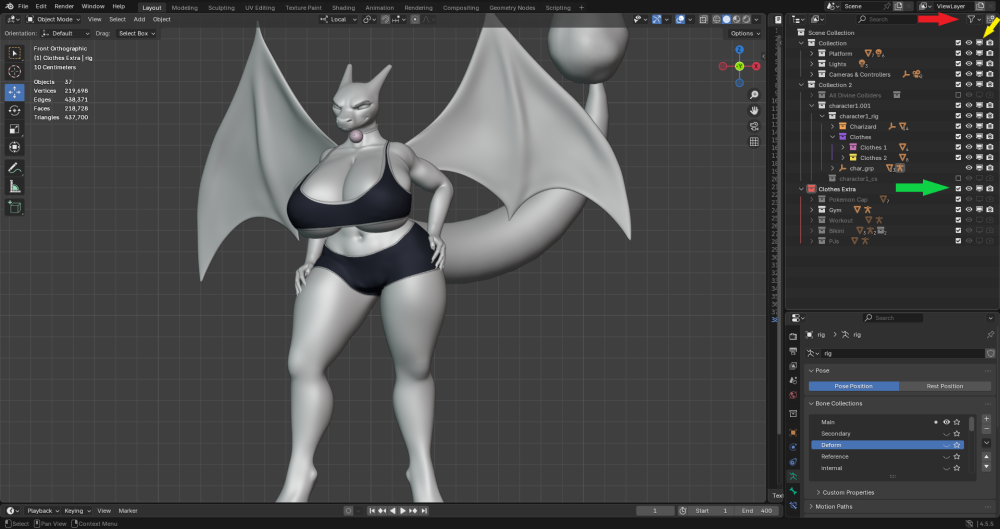1000x529 pixels.
Task: Toggle star solo for Deform bone collection
Action: click(957, 445)
